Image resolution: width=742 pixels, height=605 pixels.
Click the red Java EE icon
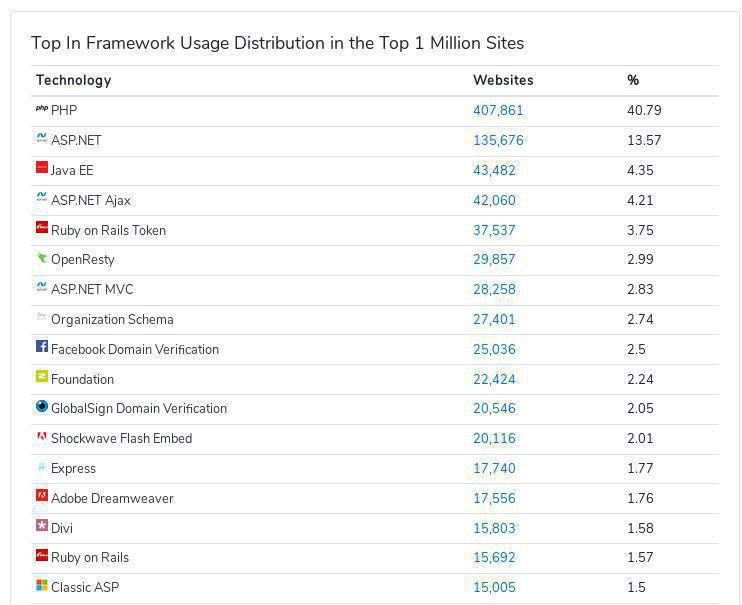point(42,167)
